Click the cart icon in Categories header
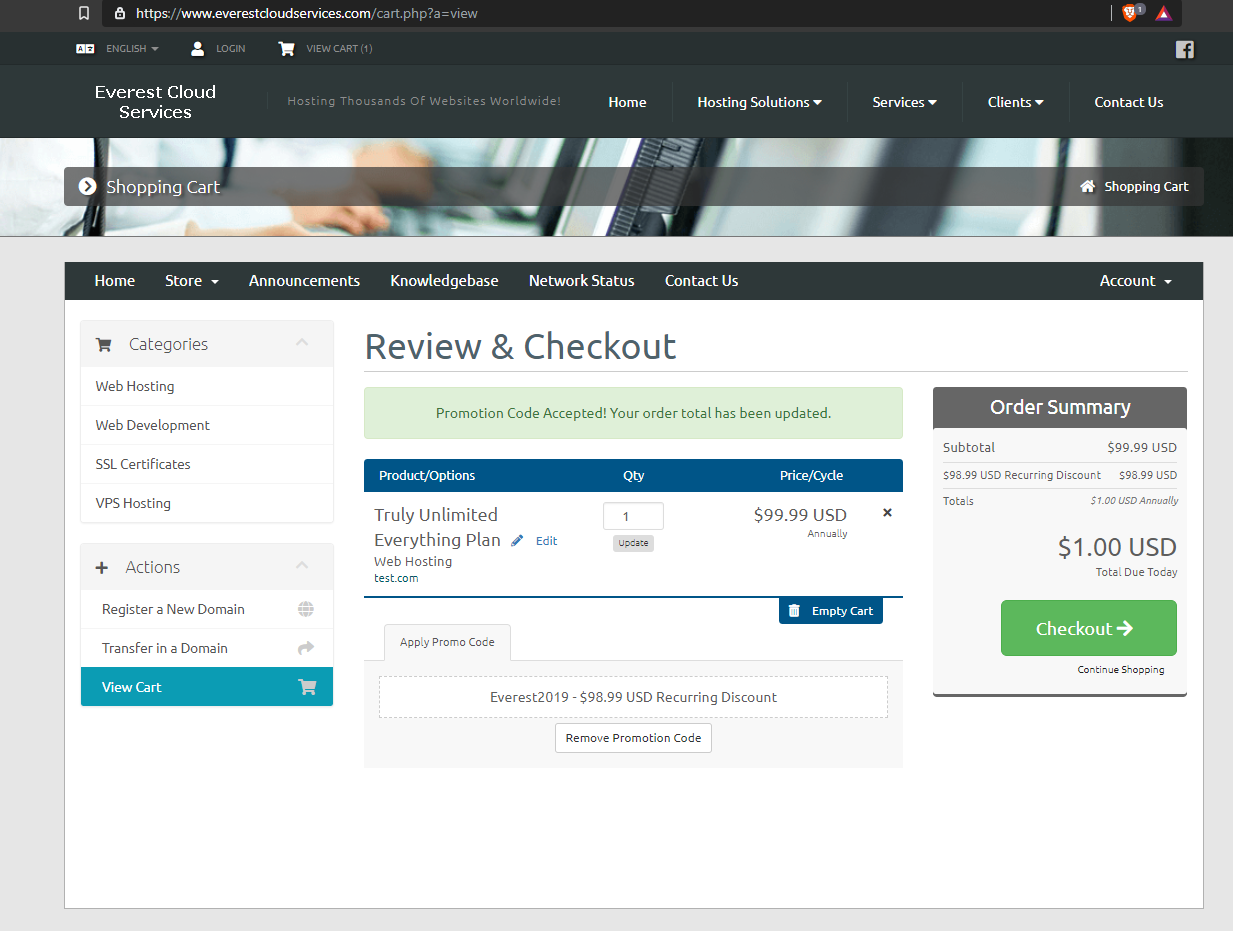Viewport: 1233px width, 931px height. pos(103,344)
